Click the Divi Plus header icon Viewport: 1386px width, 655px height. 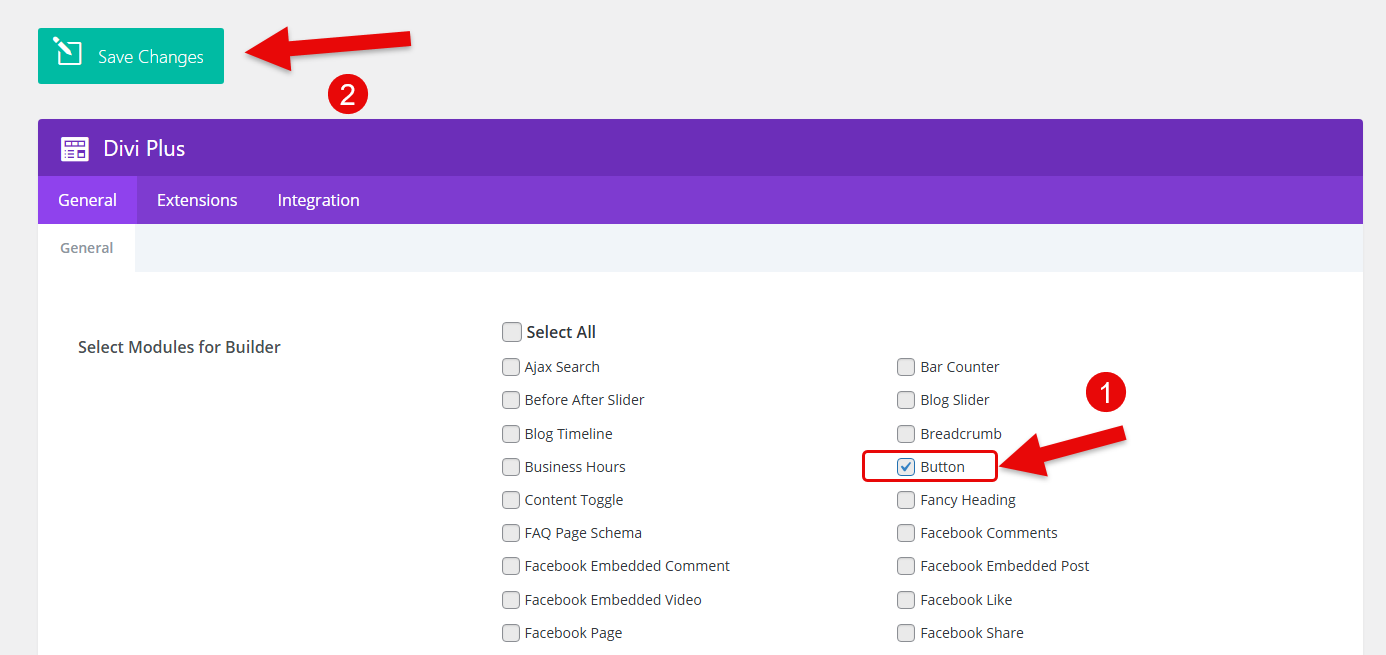click(75, 149)
